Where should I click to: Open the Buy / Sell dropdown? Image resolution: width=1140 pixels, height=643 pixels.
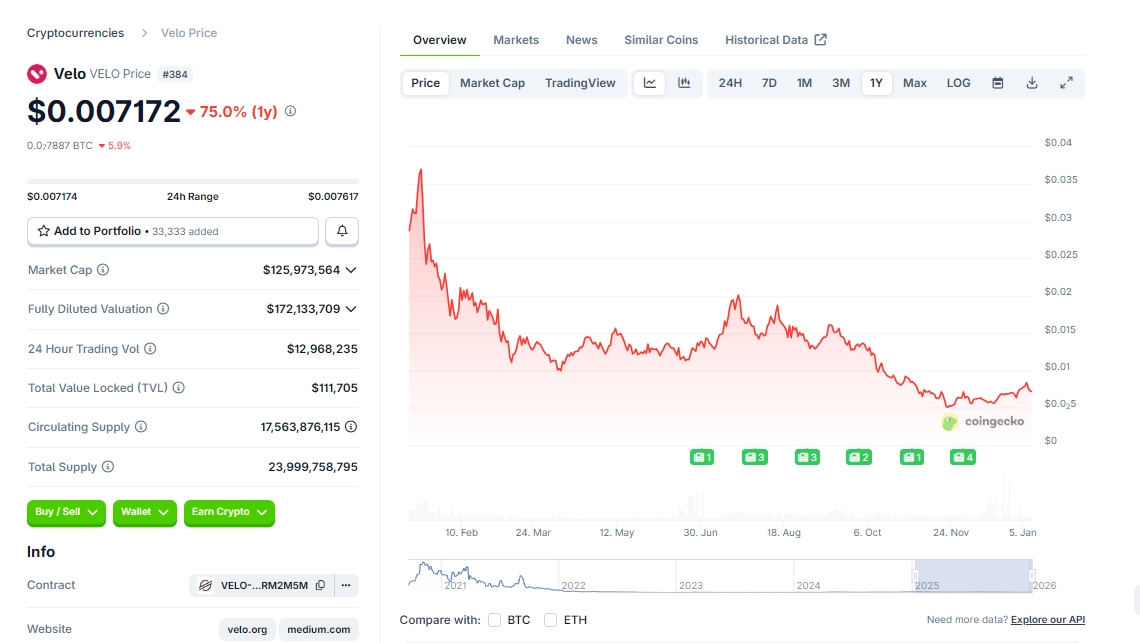[66, 512]
